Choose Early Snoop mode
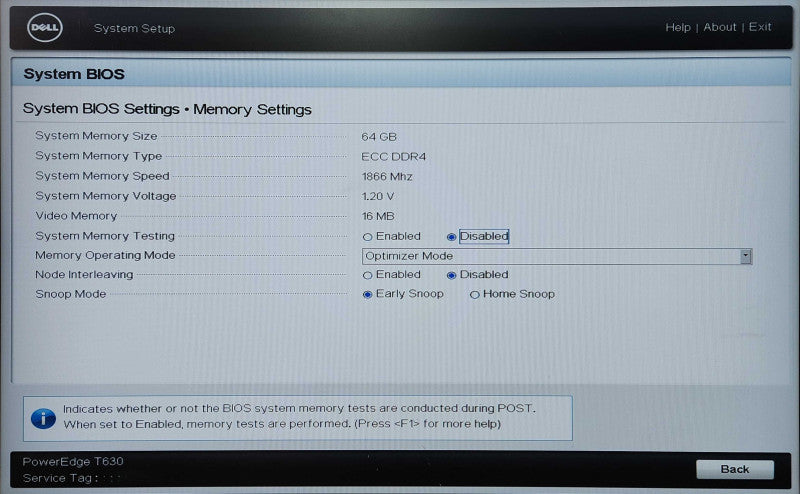The image size is (800, 494). [367, 294]
